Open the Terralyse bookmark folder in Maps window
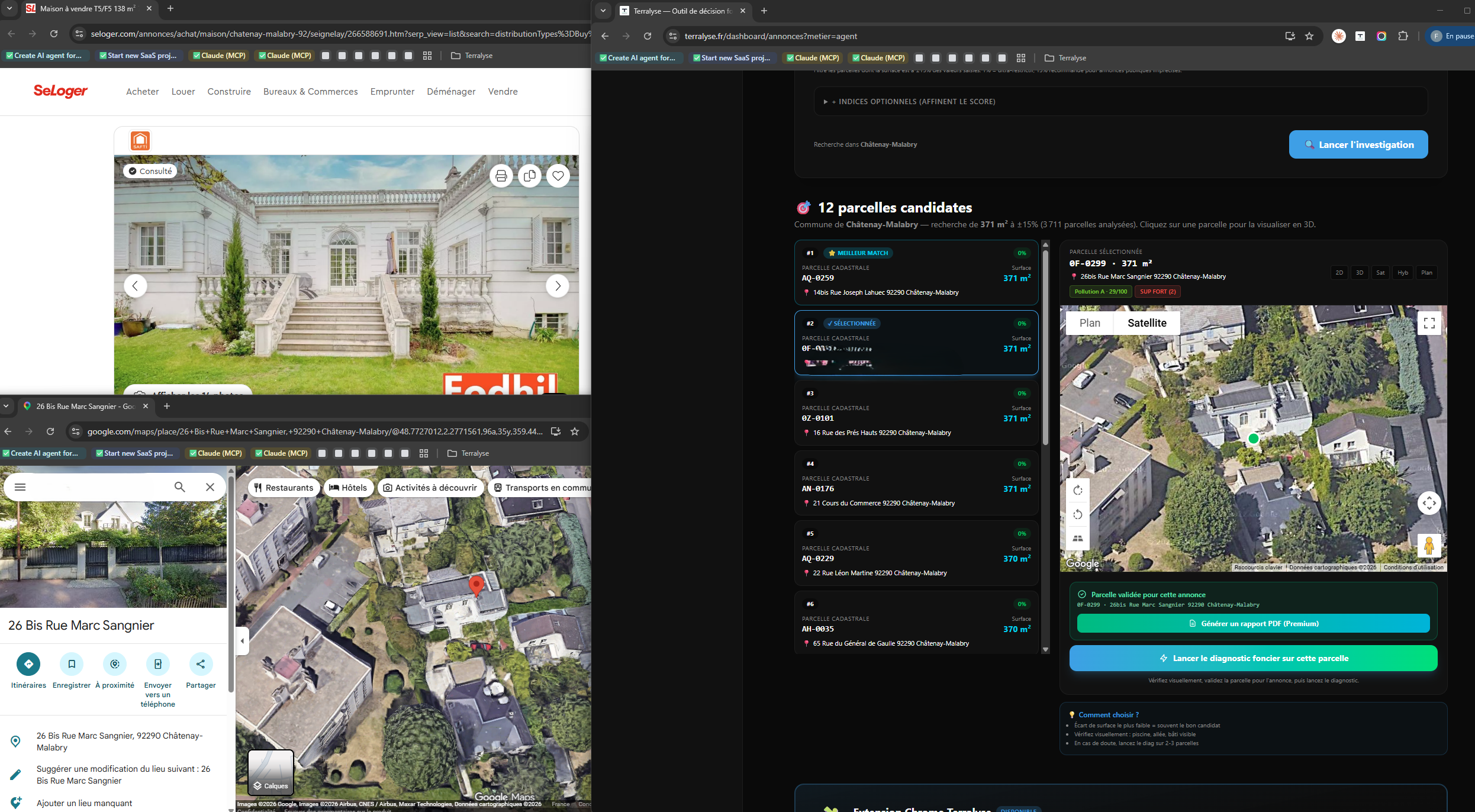 (468, 453)
